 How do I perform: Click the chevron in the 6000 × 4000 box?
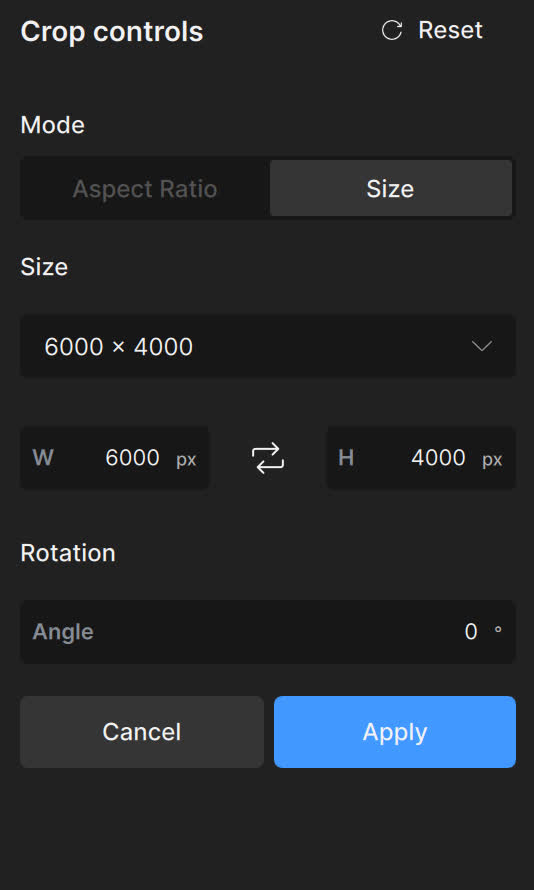point(482,346)
